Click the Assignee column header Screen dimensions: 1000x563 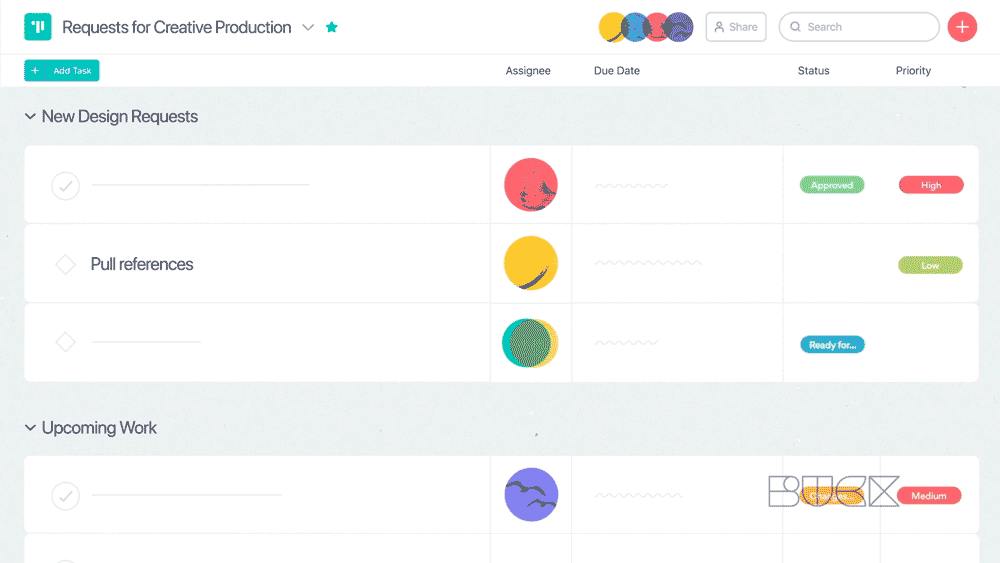tap(528, 71)
